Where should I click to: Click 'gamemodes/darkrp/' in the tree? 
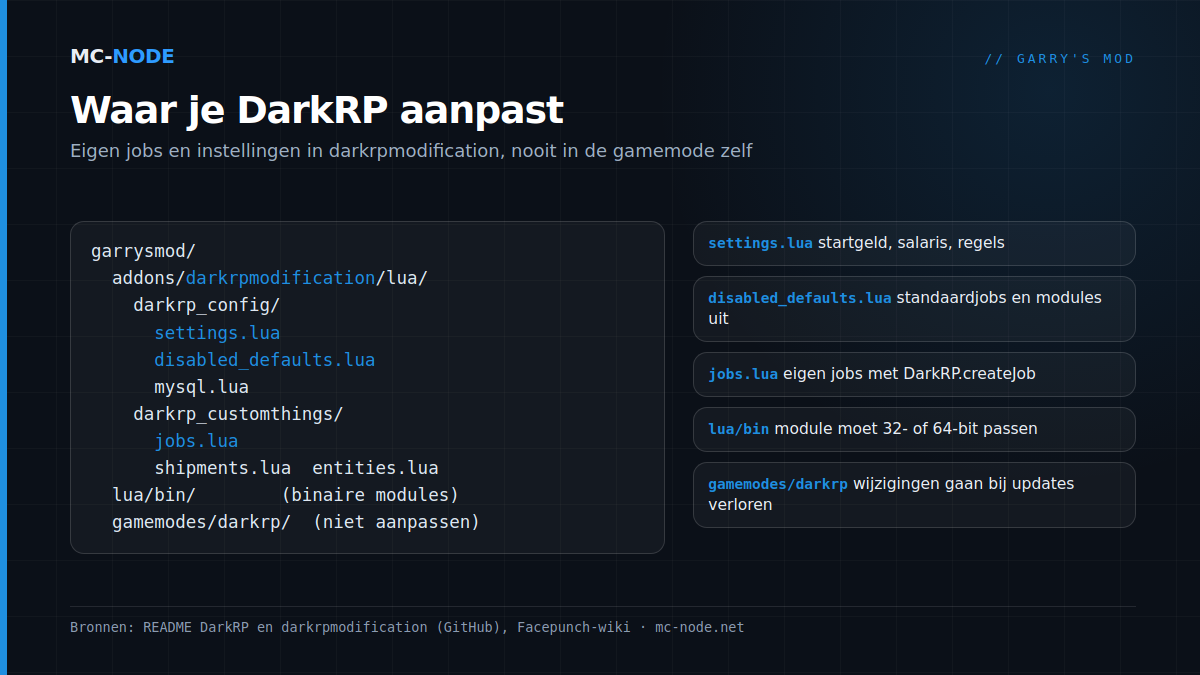(201, 522)
